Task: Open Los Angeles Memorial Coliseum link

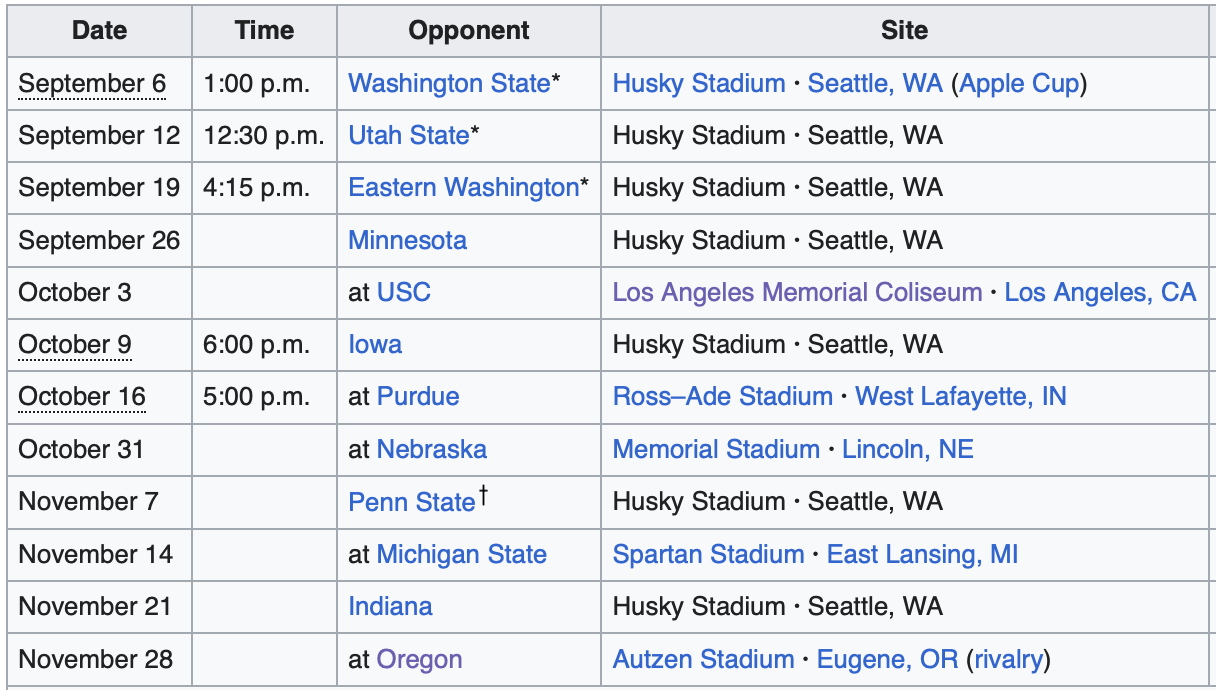Action: click(x=797, y=292)
